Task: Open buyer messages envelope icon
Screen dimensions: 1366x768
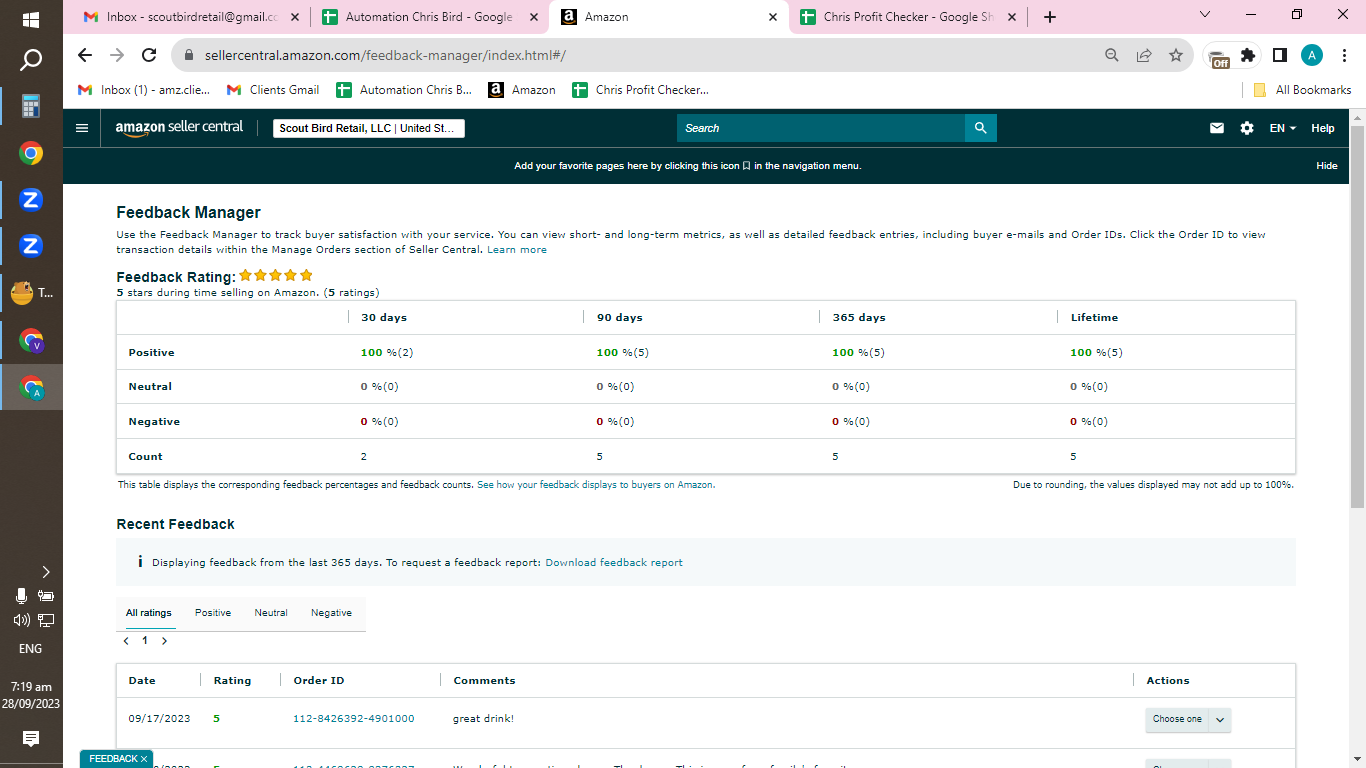Action: point(1217,128)
